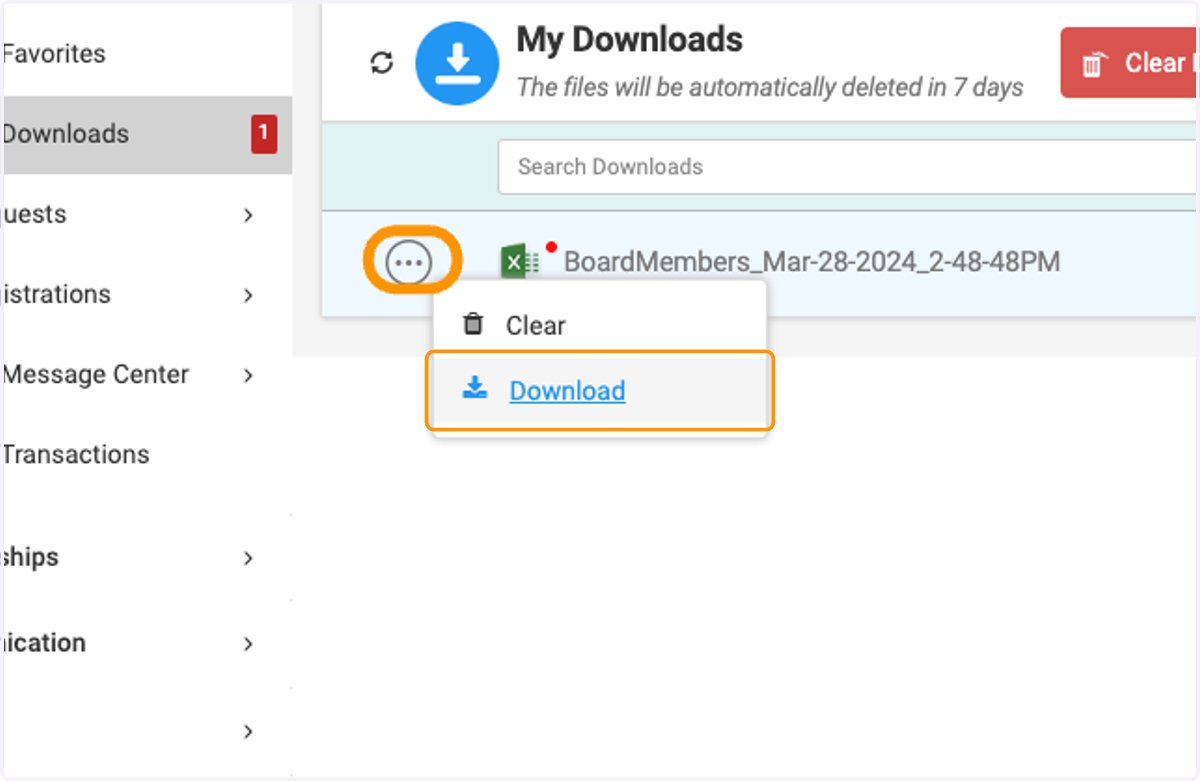Image resolution: width=1200 pixels, height=781 pixels.
Task: Expand the chevron beside 'istrations' item
Action: click(248, 295)
